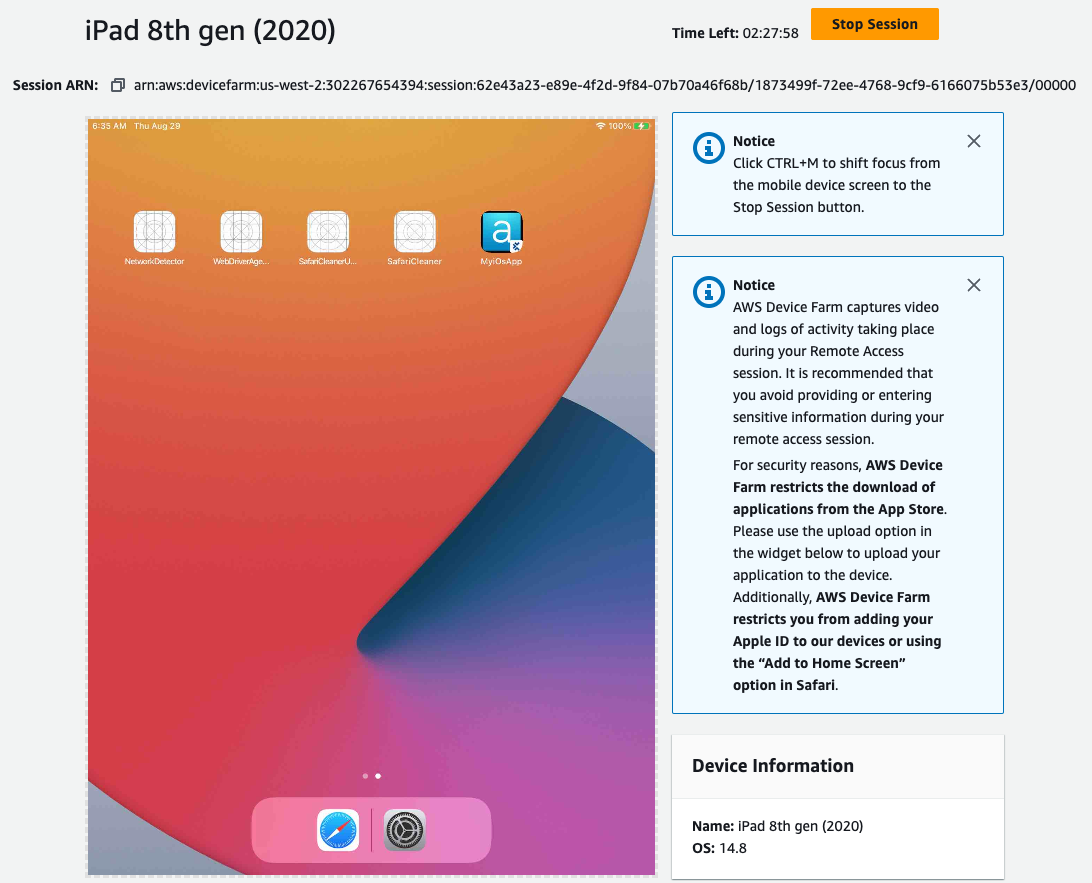Open the NetworkDetector app icon
Image resolution: width=1092 pixels, height=883 pixels.
155,231
